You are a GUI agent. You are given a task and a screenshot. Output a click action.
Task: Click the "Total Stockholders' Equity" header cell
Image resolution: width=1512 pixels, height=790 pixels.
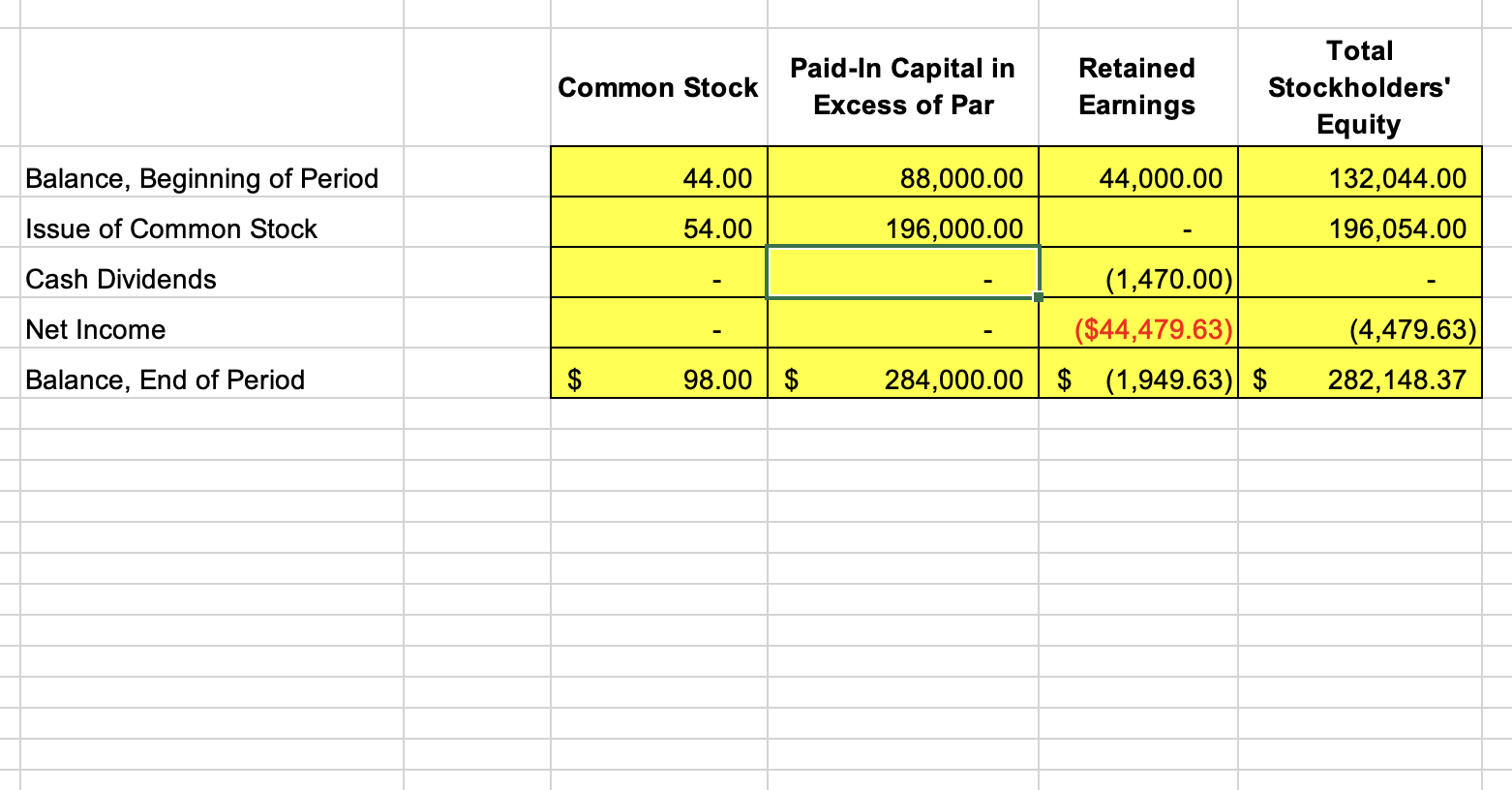[1359, 87]
